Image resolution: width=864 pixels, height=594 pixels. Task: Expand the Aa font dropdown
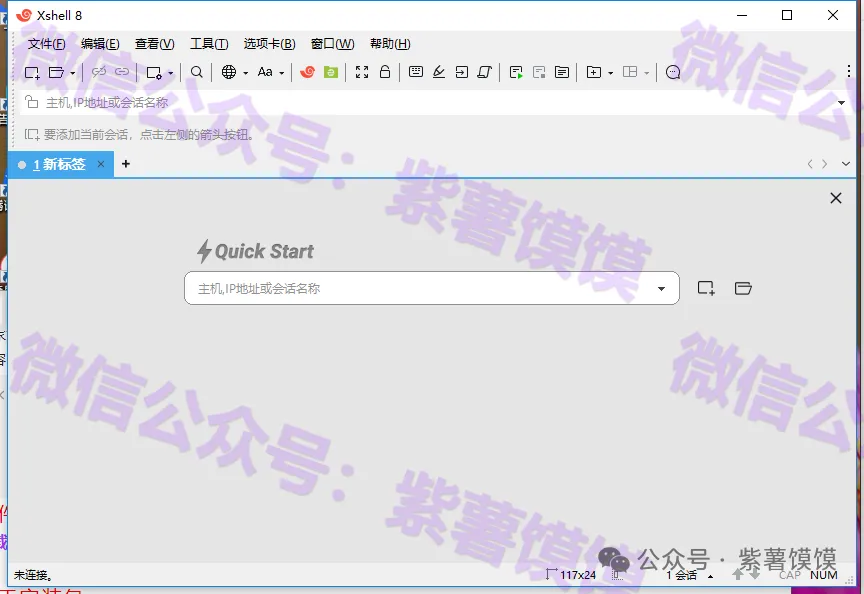281,73
